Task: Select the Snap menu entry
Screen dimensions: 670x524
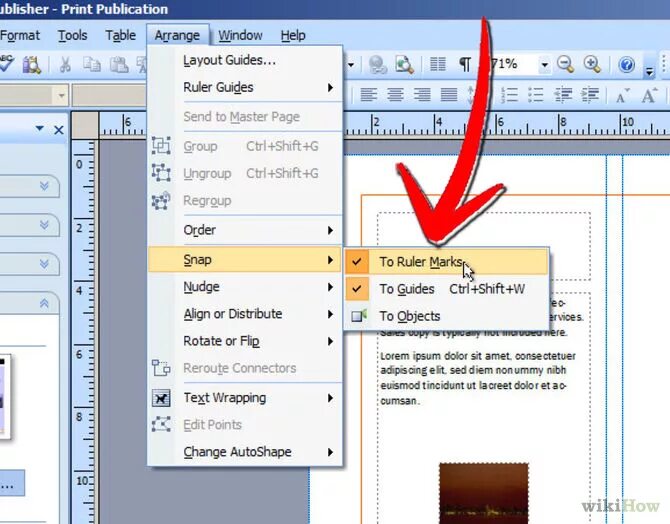Action: 245,259
